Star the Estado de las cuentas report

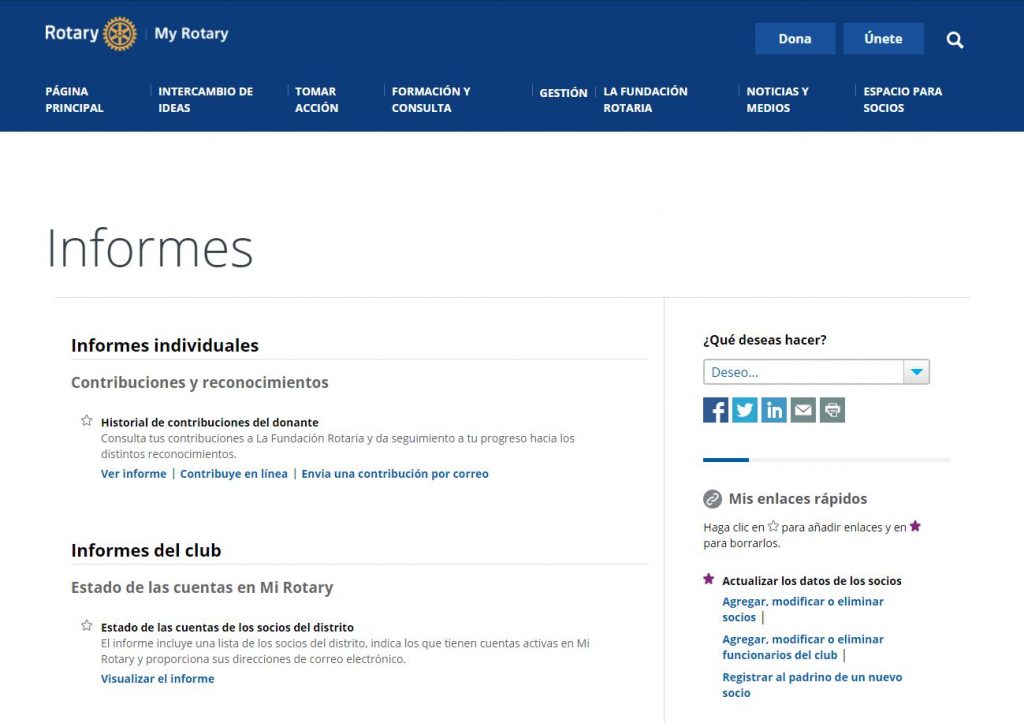click(x=87, y=626)
